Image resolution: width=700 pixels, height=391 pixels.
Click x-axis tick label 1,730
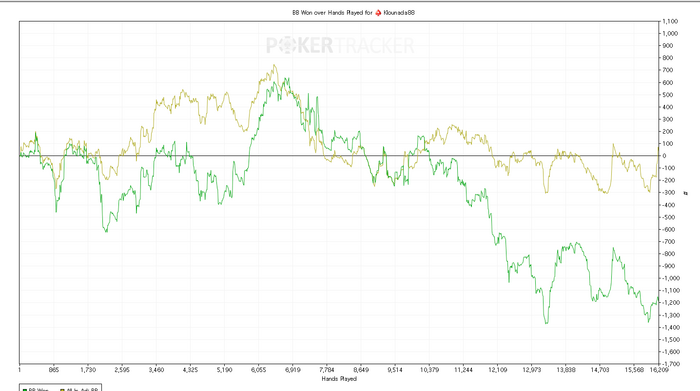click(88, 370)
